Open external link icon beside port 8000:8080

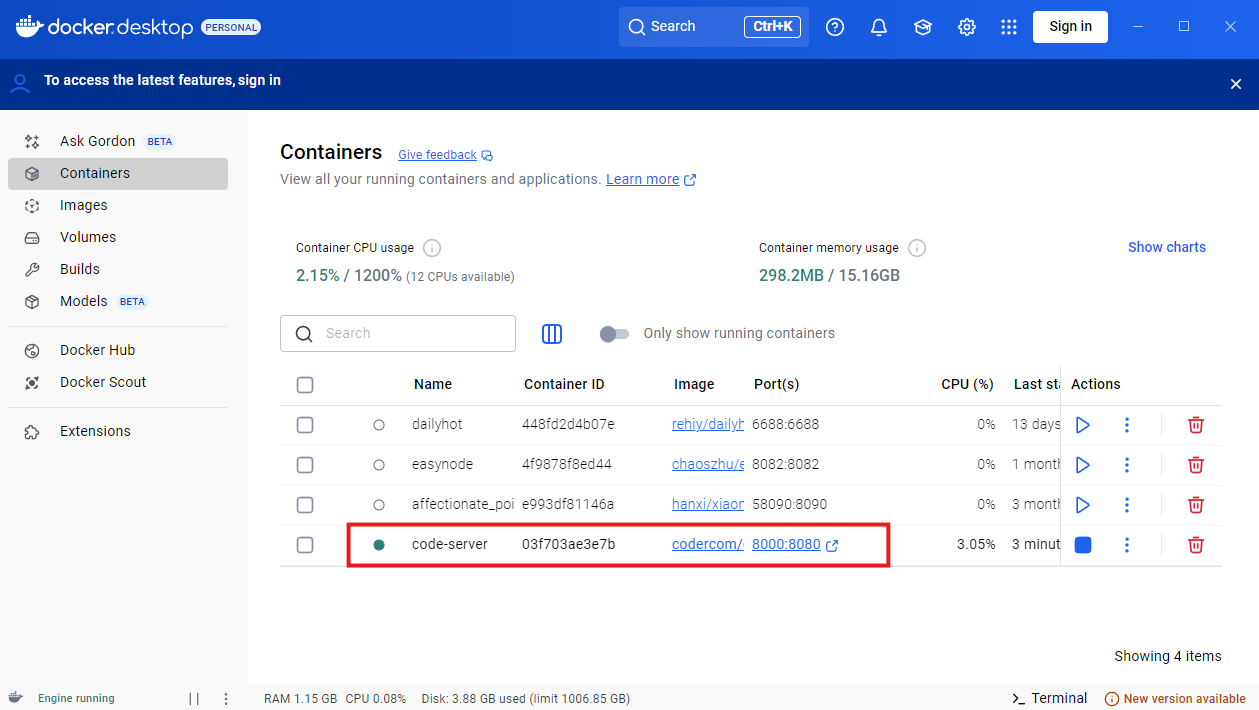tap(832, 545)
